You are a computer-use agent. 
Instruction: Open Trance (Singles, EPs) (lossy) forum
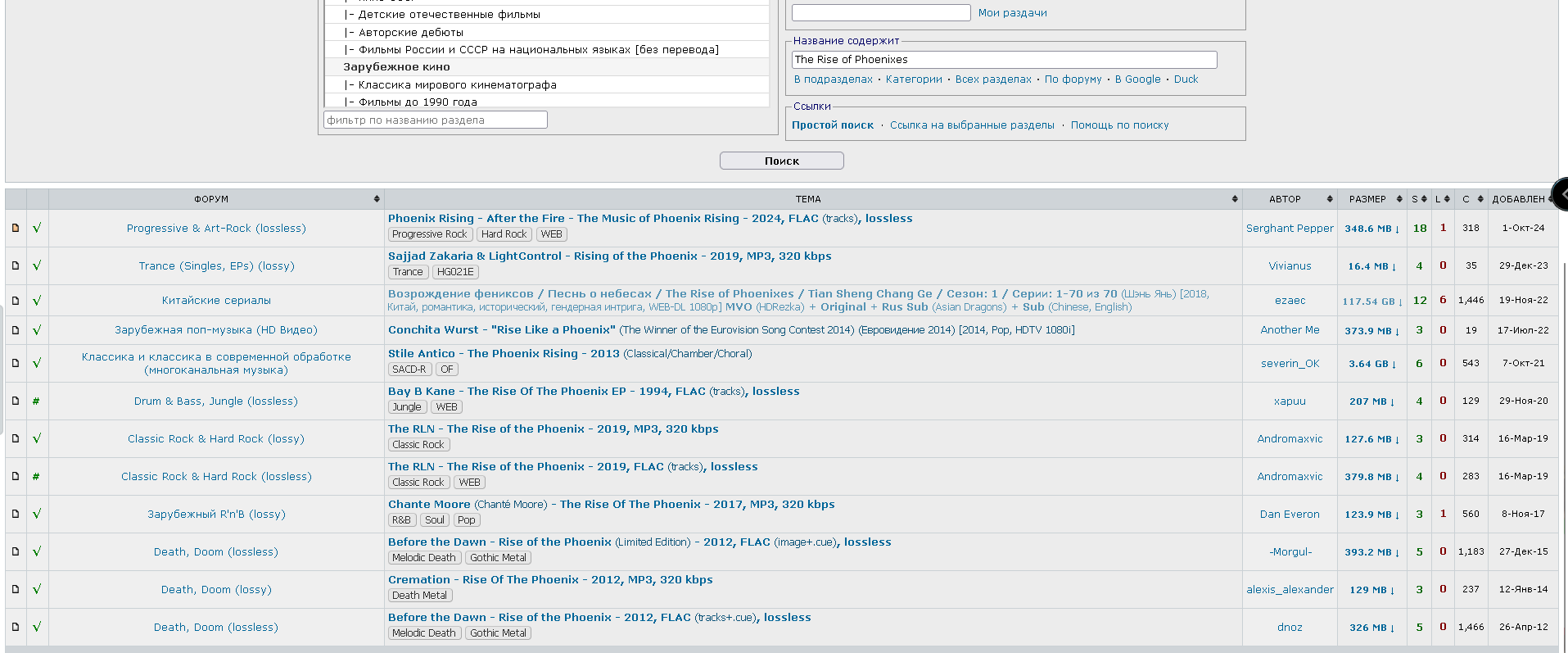click(216, 266)
